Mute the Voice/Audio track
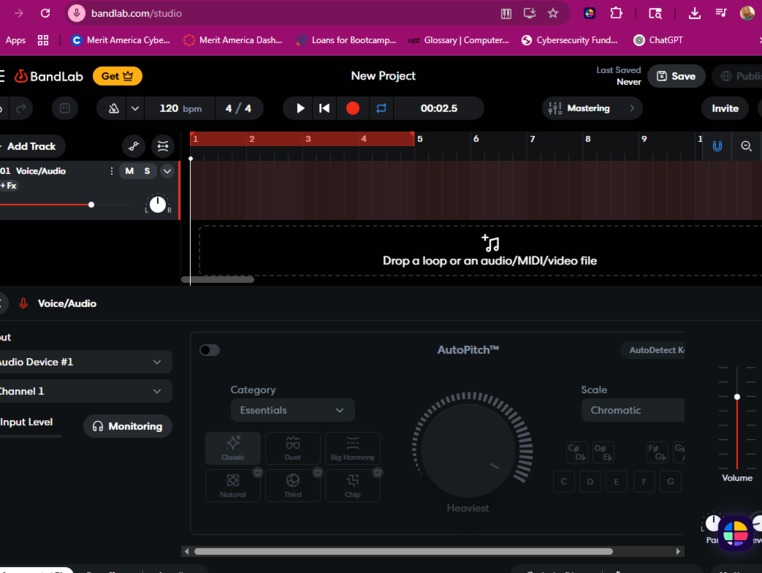762x573 pixels. click(x=129, y=171)
